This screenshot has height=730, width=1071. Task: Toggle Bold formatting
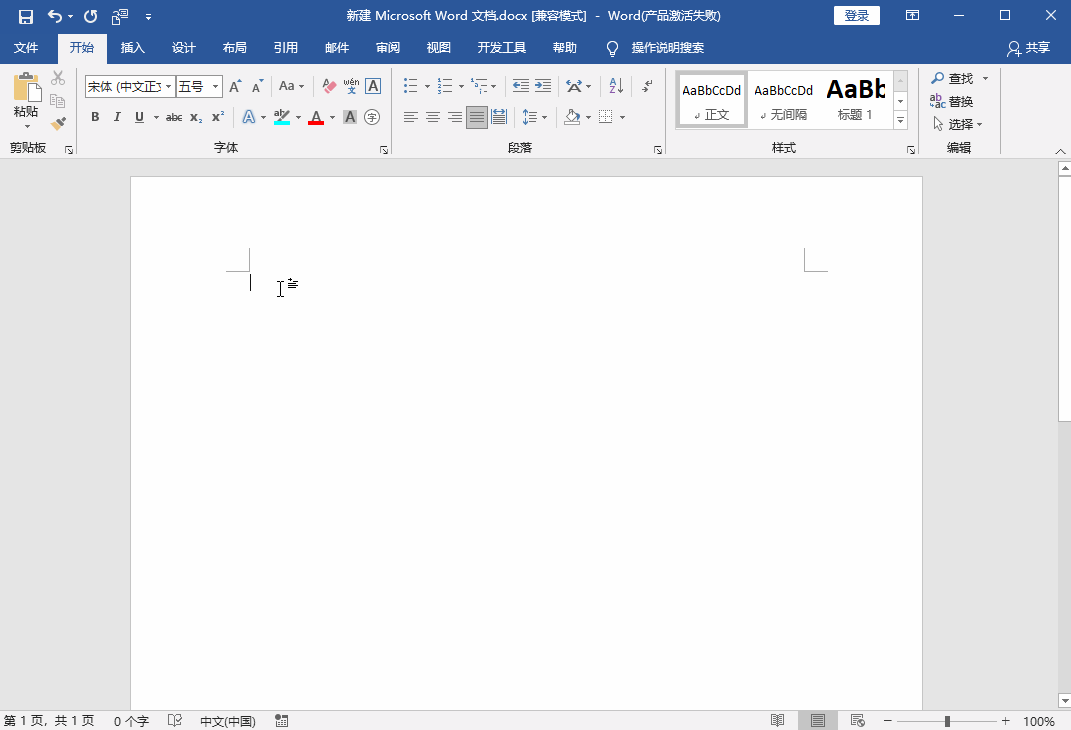[95, 117]
